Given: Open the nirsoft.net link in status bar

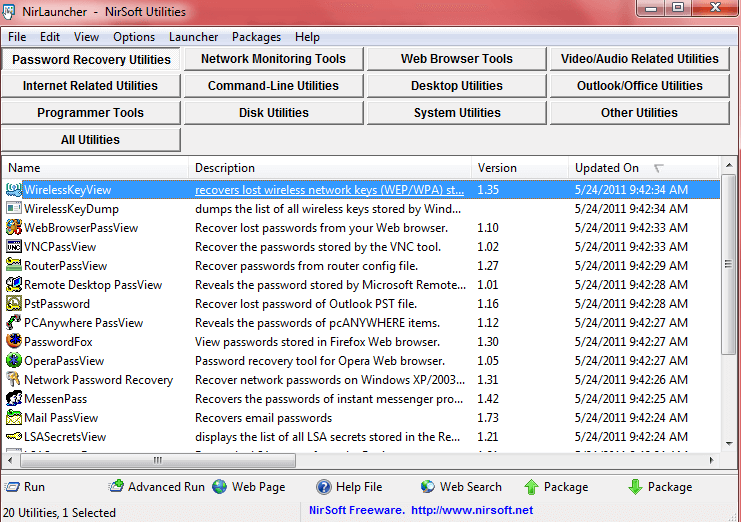Looking at the screenshot, I should [x=472, y=510].
